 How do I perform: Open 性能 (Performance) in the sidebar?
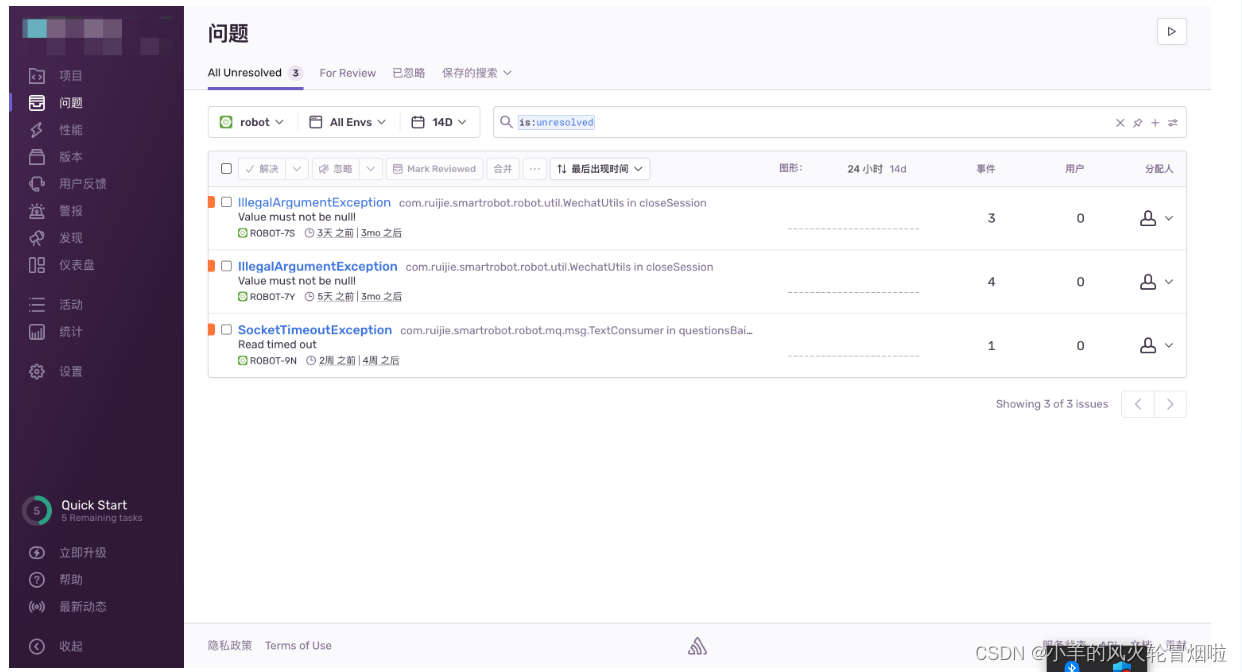click(x=58, y=130)
